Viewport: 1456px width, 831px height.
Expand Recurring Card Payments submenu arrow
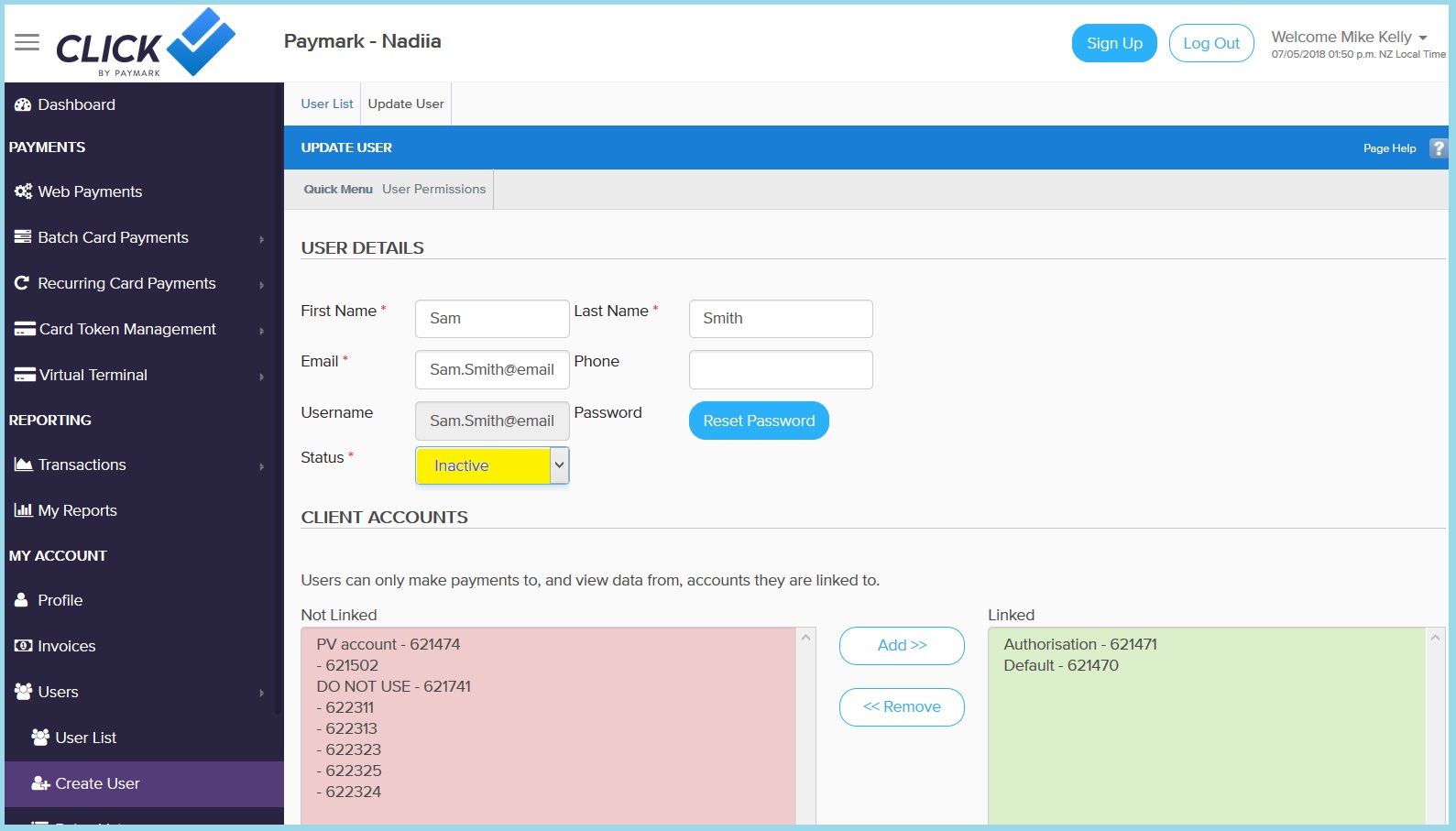pyautogui.click(x=261, y=285)
